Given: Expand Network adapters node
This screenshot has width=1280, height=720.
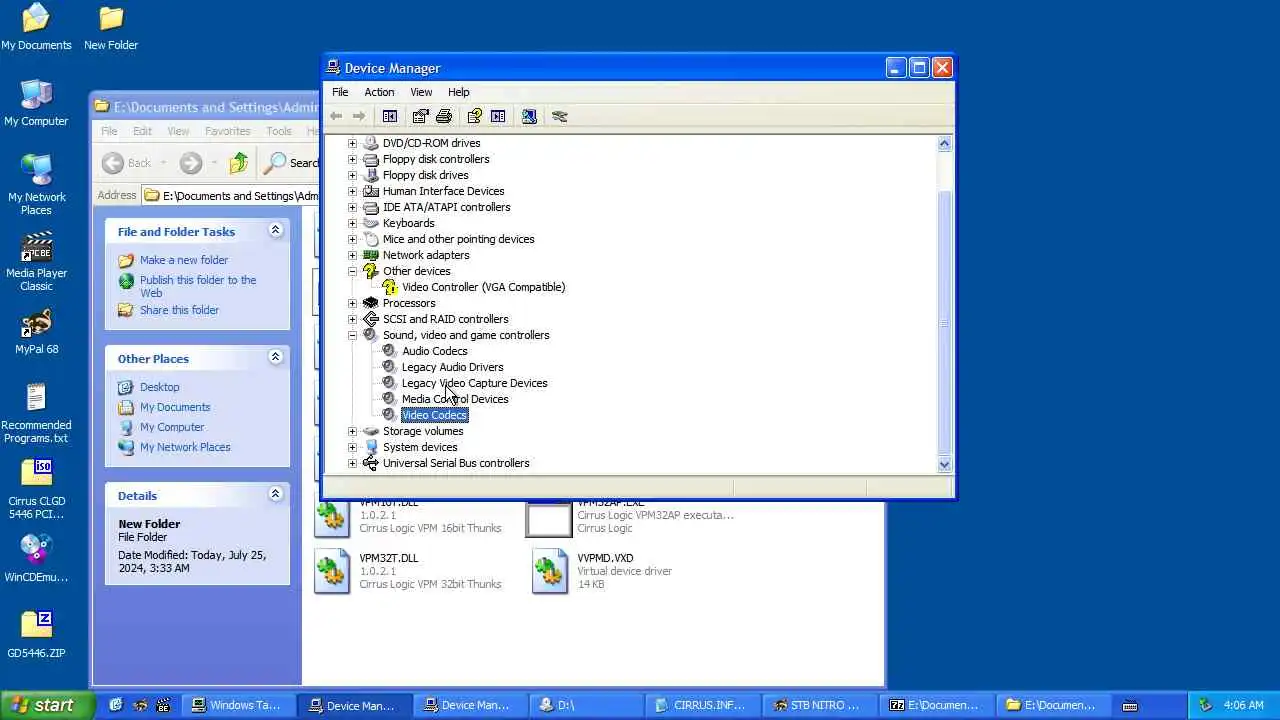Looking at the screenshot, I should click(x=352, y=255).
